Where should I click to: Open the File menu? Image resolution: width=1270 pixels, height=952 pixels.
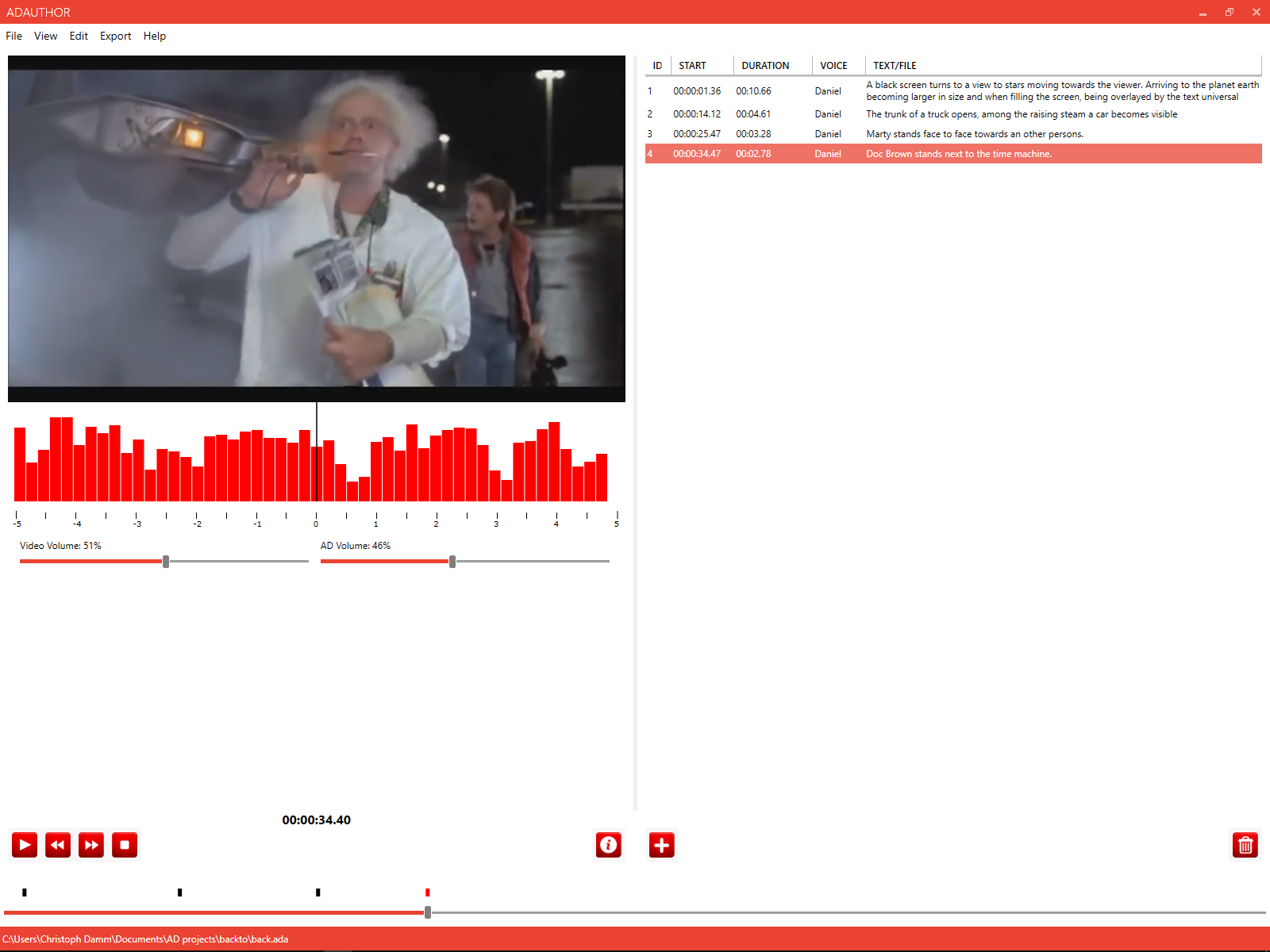click(13, 36)
